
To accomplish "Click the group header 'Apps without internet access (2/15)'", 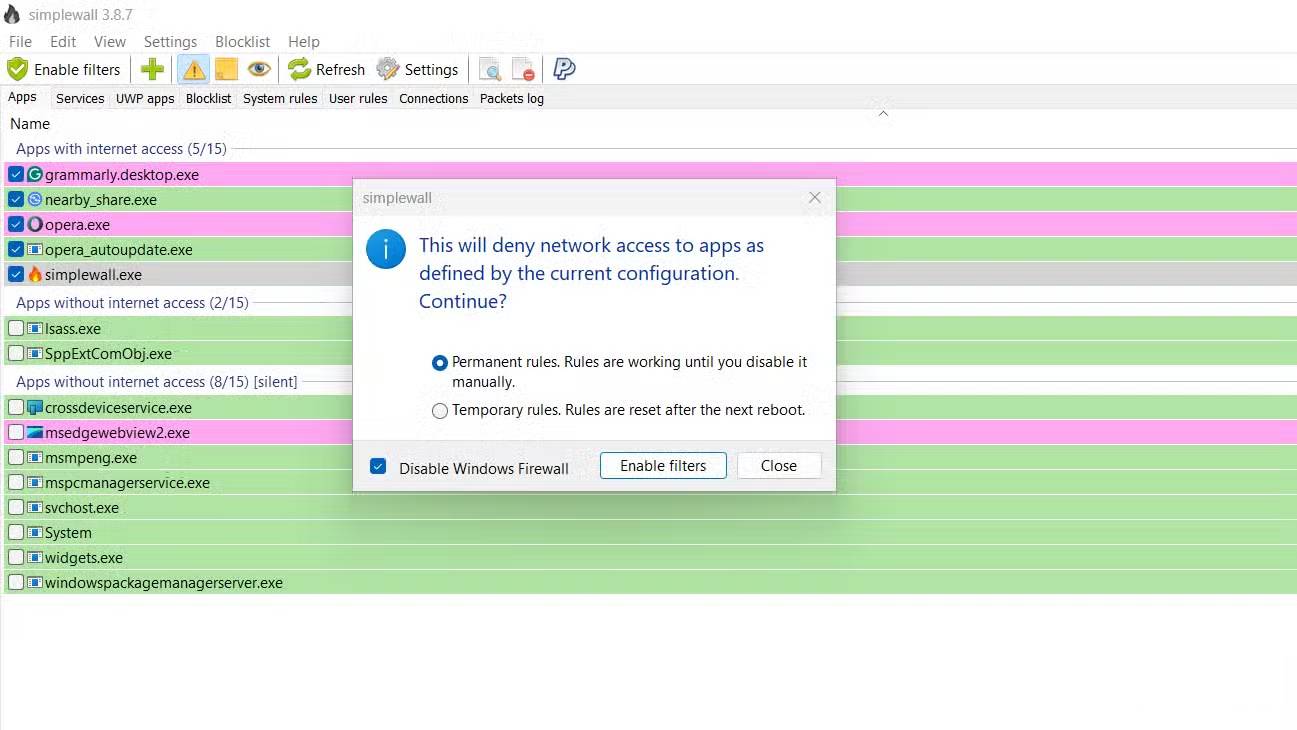I will [x=132, y=303].
